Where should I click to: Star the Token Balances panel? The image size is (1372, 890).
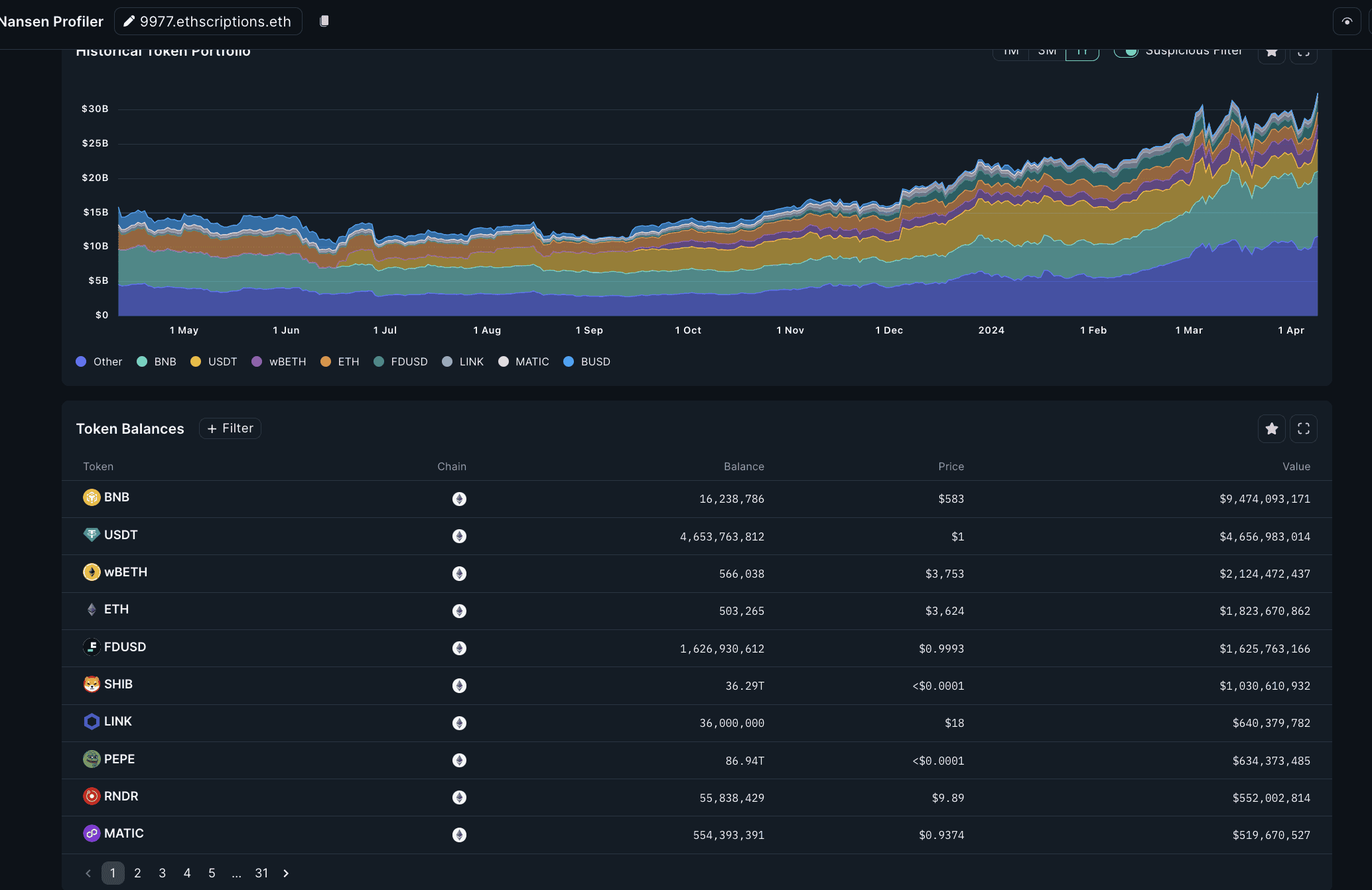(x=1271, y=428)
